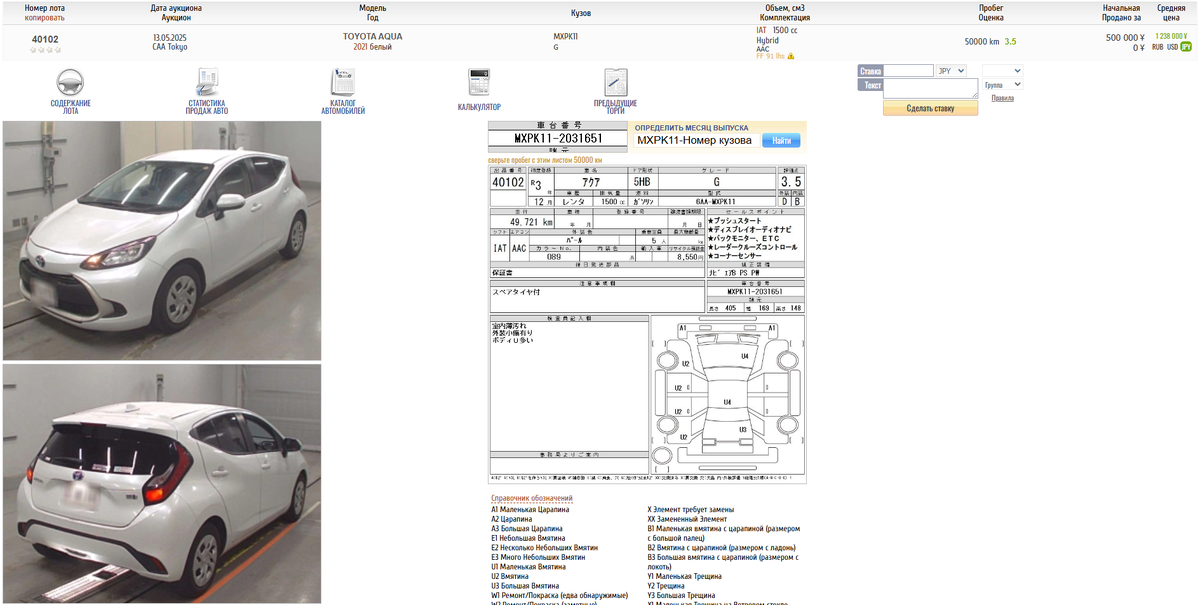1200x605 pixels.
Task: Click the body code 'MXPK11' in the Кузов column
Action: 566,37
